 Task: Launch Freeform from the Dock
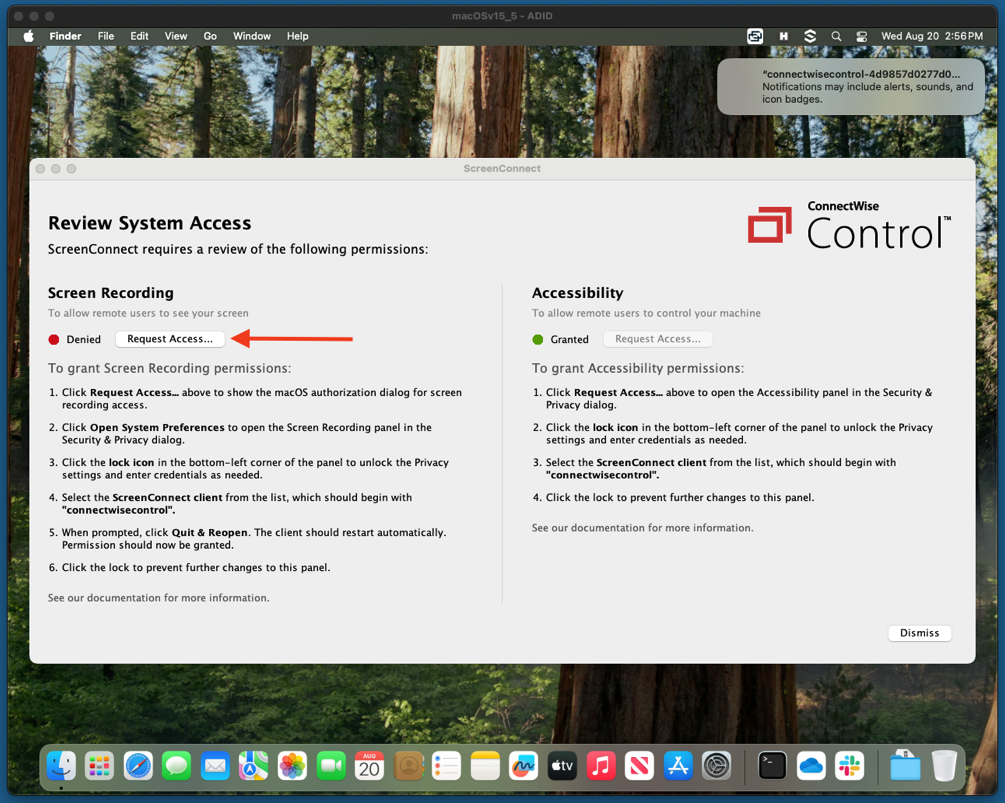[x=524, y=766]
